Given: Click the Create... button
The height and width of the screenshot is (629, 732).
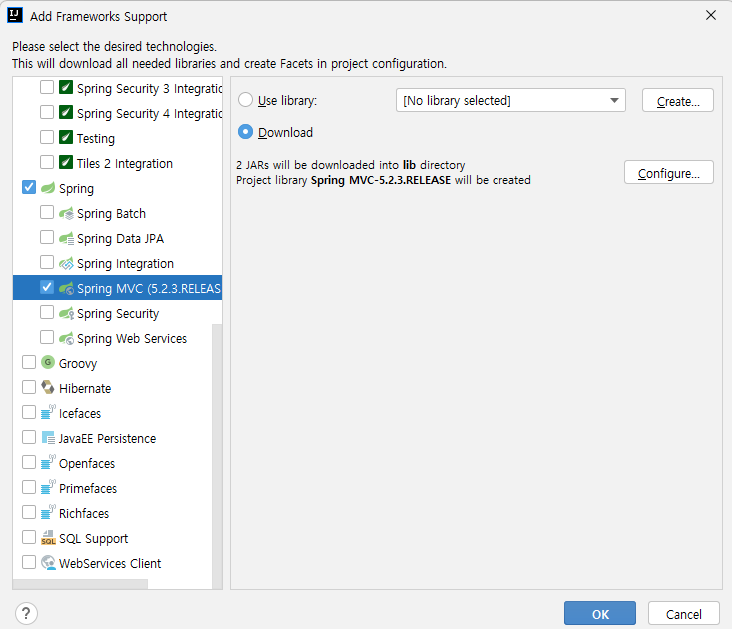Looking at the screenshot, I should [678, 100].
